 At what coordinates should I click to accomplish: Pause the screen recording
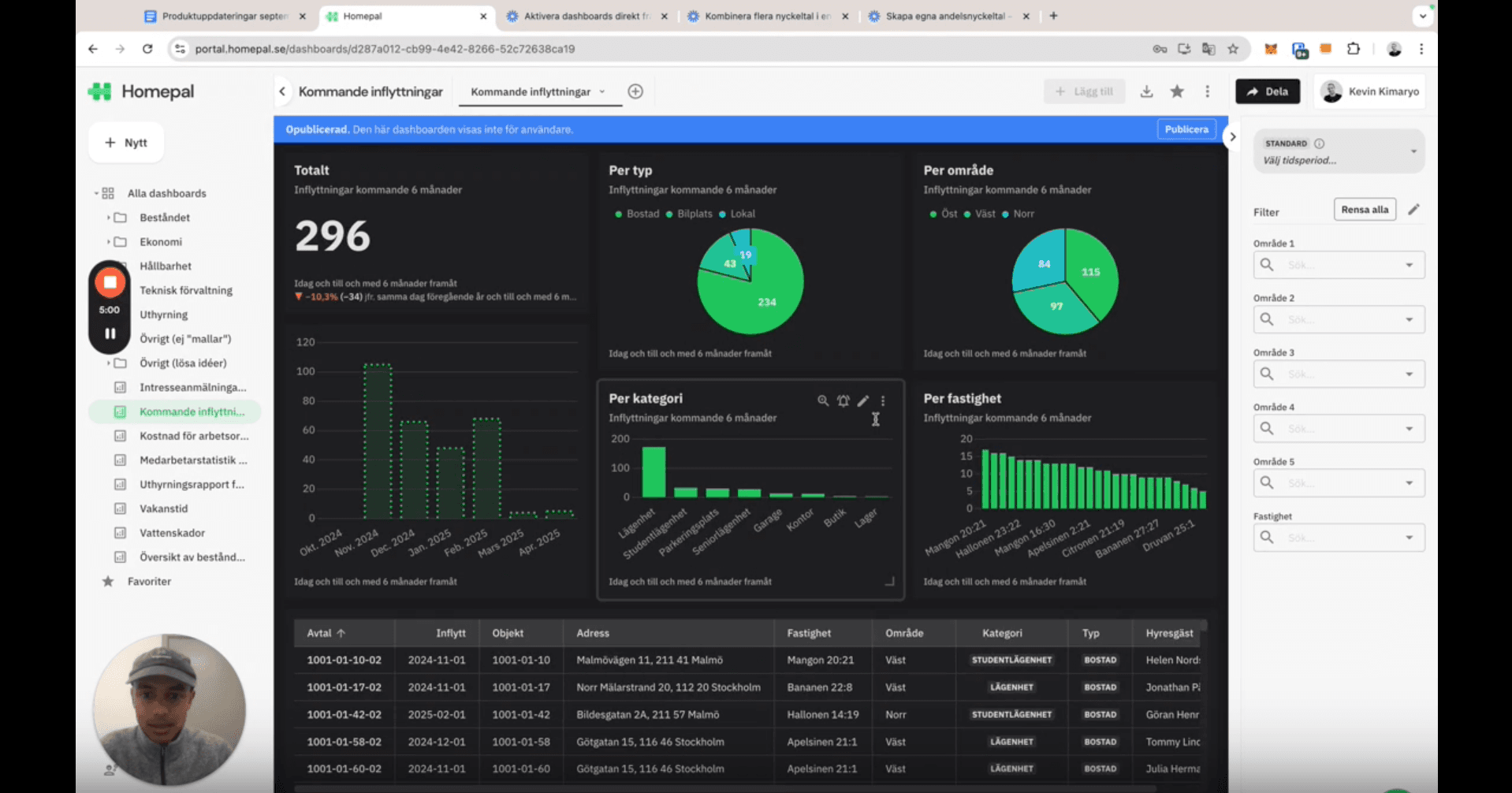coord(110,333)
